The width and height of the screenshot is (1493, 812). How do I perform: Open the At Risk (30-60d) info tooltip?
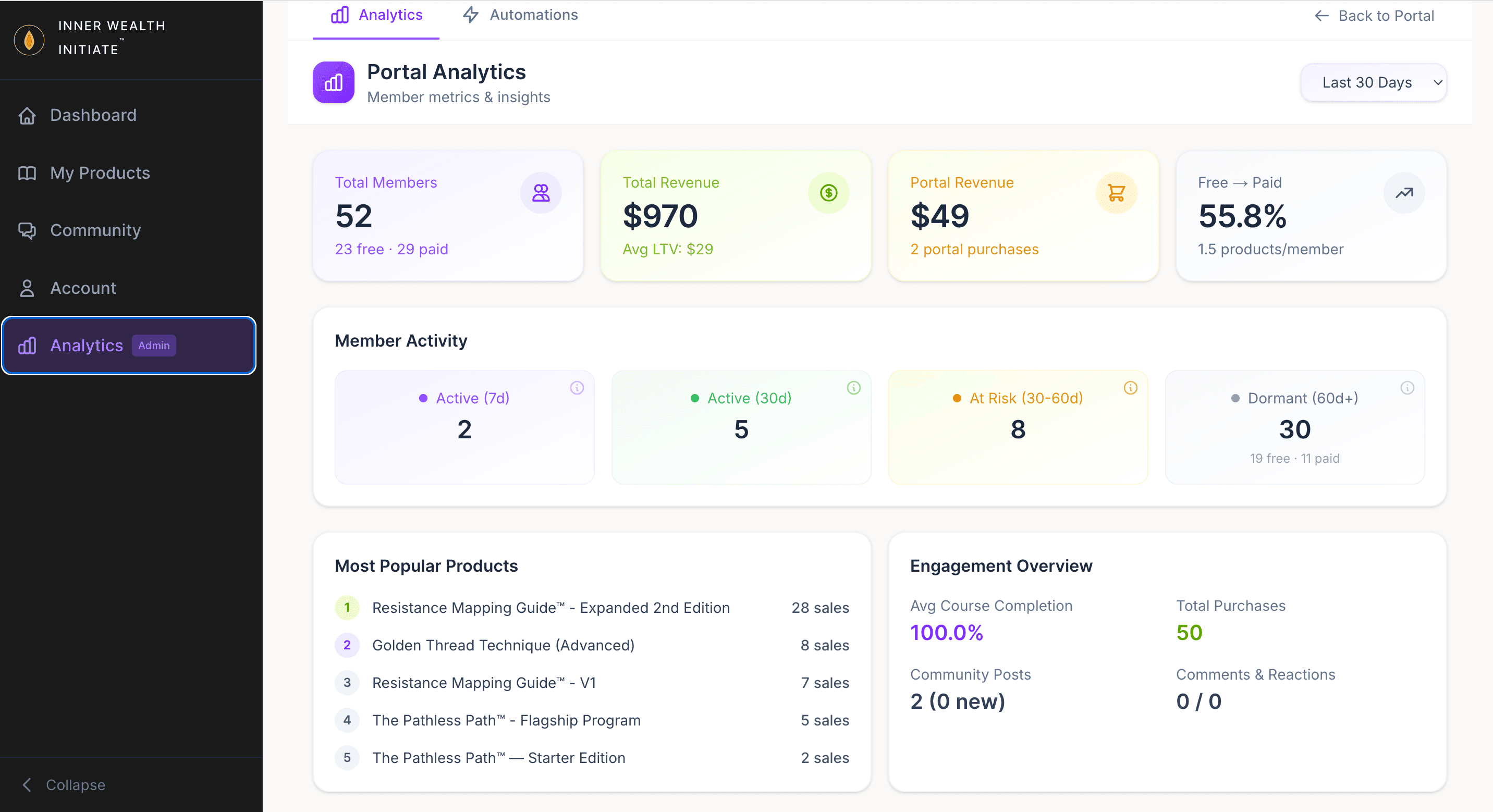click(x=1130, y=388)
